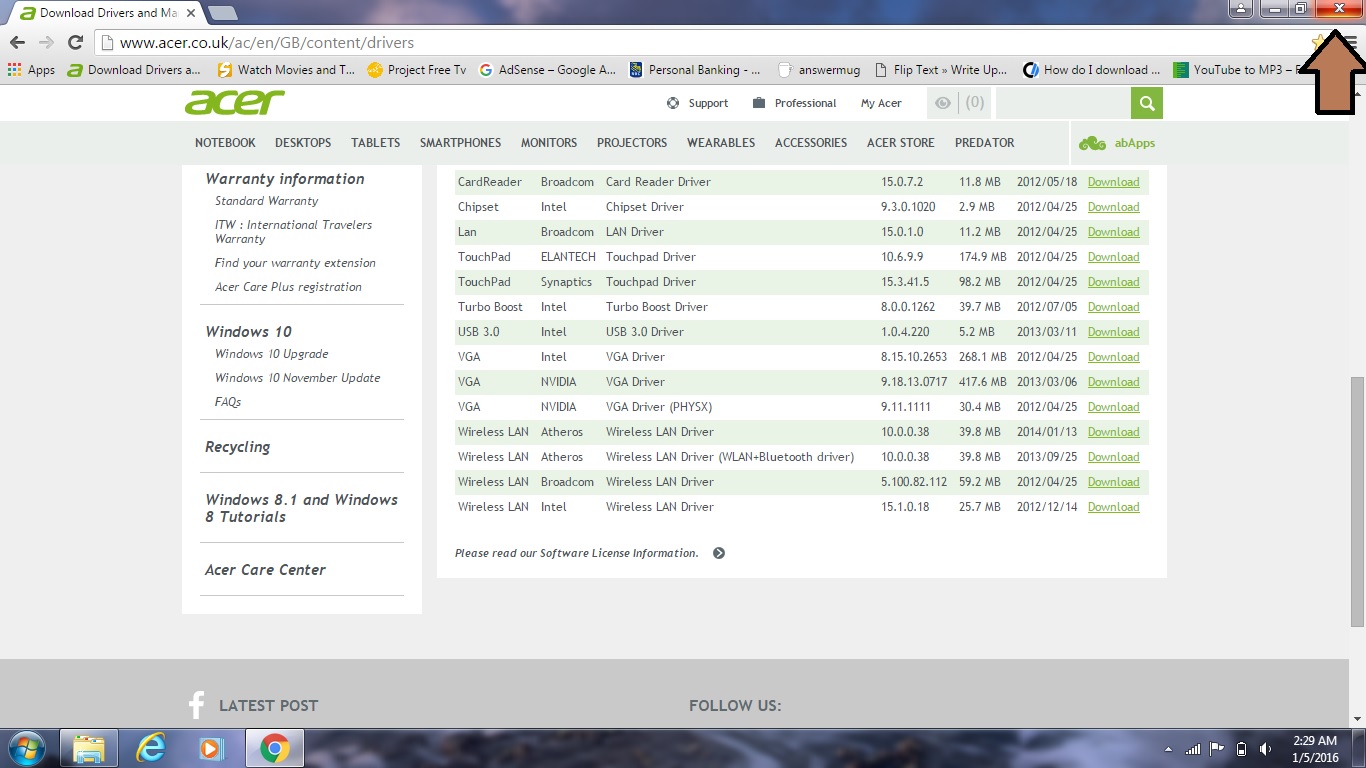Viewport: 1366px width, 768px height.
Task: Open the ACER STORE menu
Action: click(901, 143)
